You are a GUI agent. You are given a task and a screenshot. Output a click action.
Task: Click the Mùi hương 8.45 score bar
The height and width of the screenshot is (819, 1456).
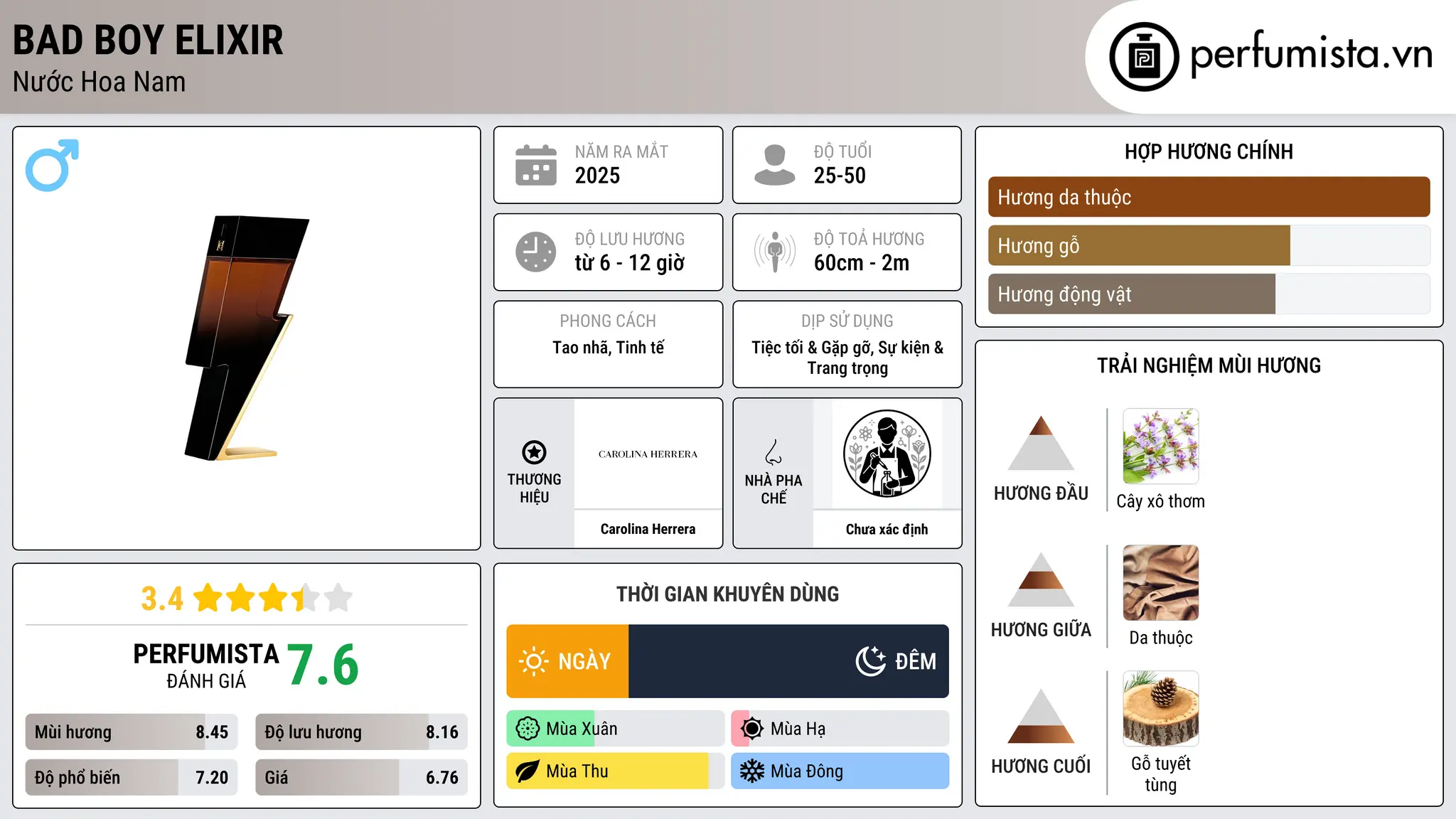pos(132,732)
